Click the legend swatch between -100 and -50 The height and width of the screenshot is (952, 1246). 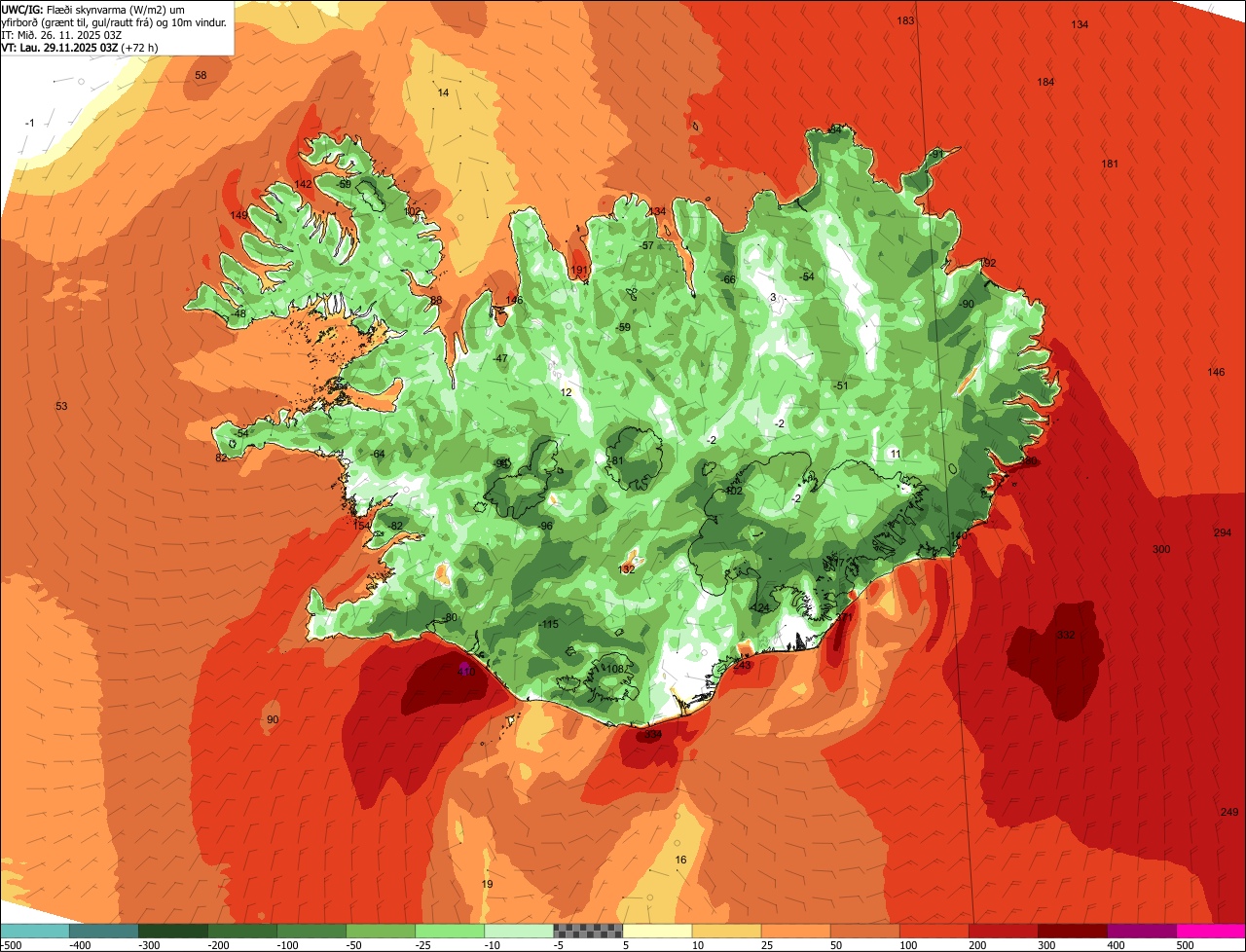click(x=311, y=931)
